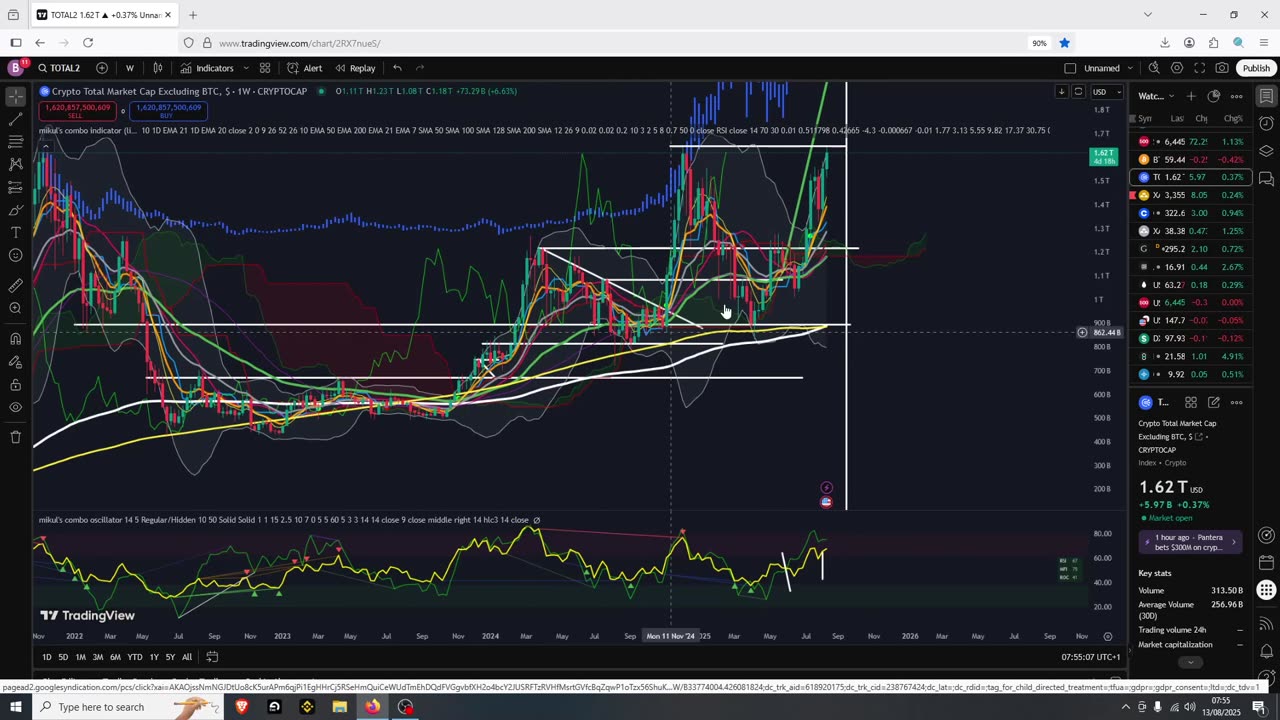Open watchlist more options menu

pyautogui.click(x=1237, y=96)
